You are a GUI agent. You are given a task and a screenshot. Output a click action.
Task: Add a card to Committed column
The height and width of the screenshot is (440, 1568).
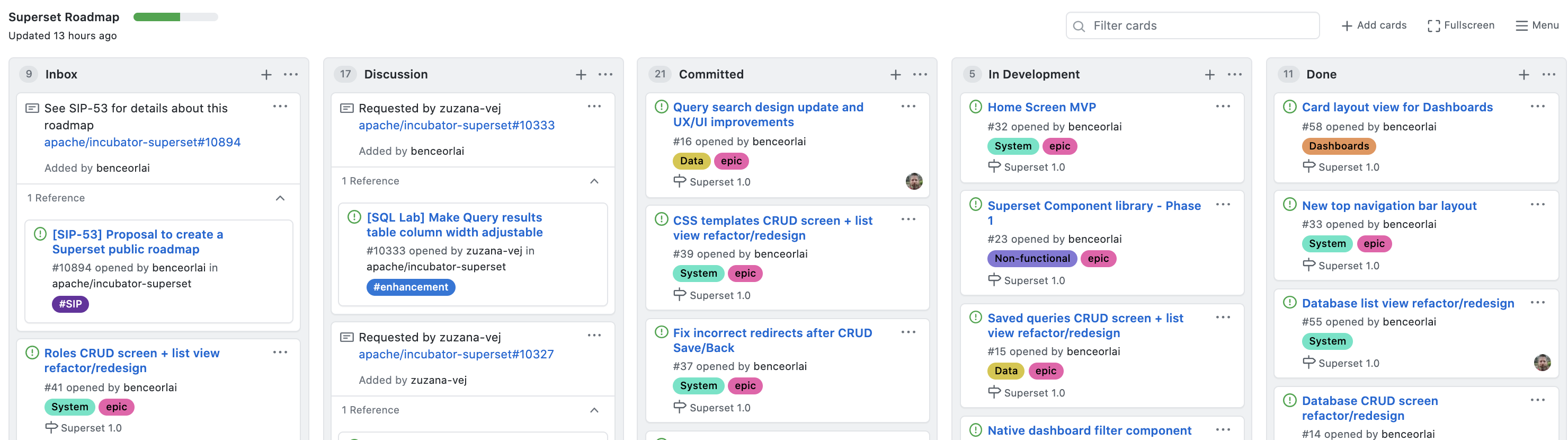coord(895,74)
